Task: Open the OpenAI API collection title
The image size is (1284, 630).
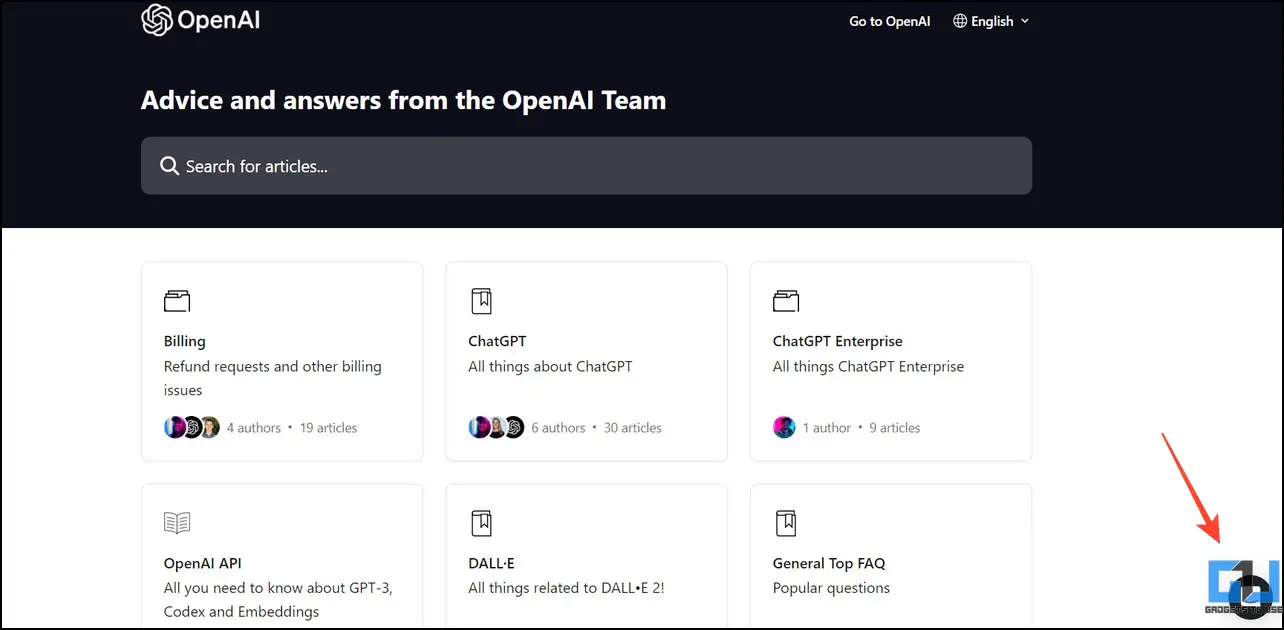Action: [203, 563]
